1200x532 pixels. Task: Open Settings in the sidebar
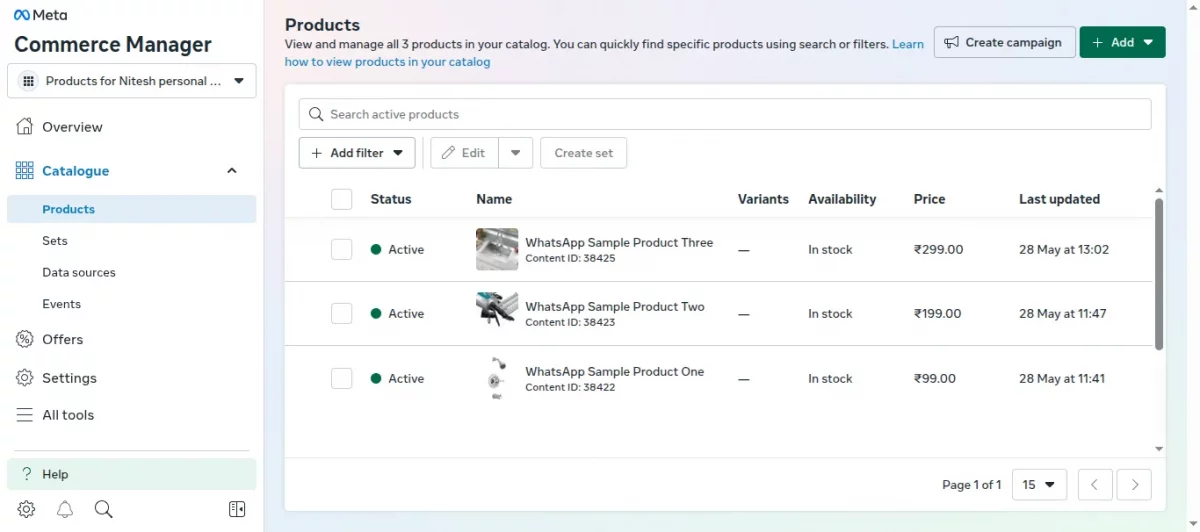[132, 378]
